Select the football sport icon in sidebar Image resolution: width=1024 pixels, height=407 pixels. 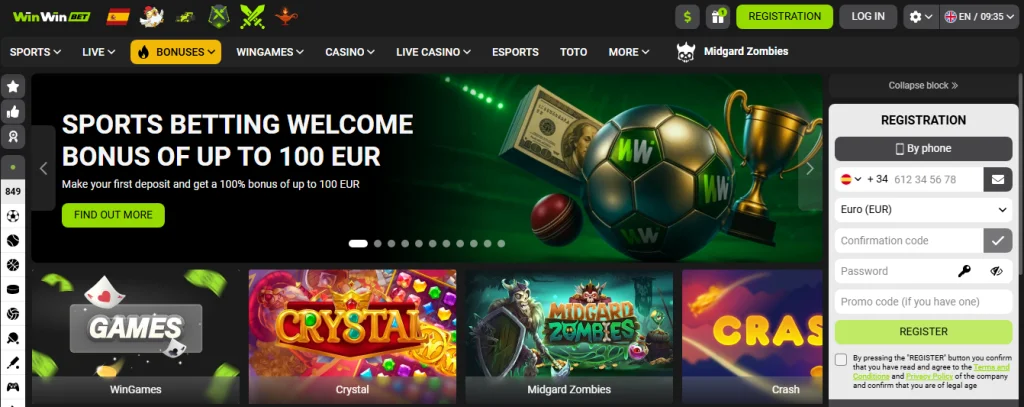(12, 216)
